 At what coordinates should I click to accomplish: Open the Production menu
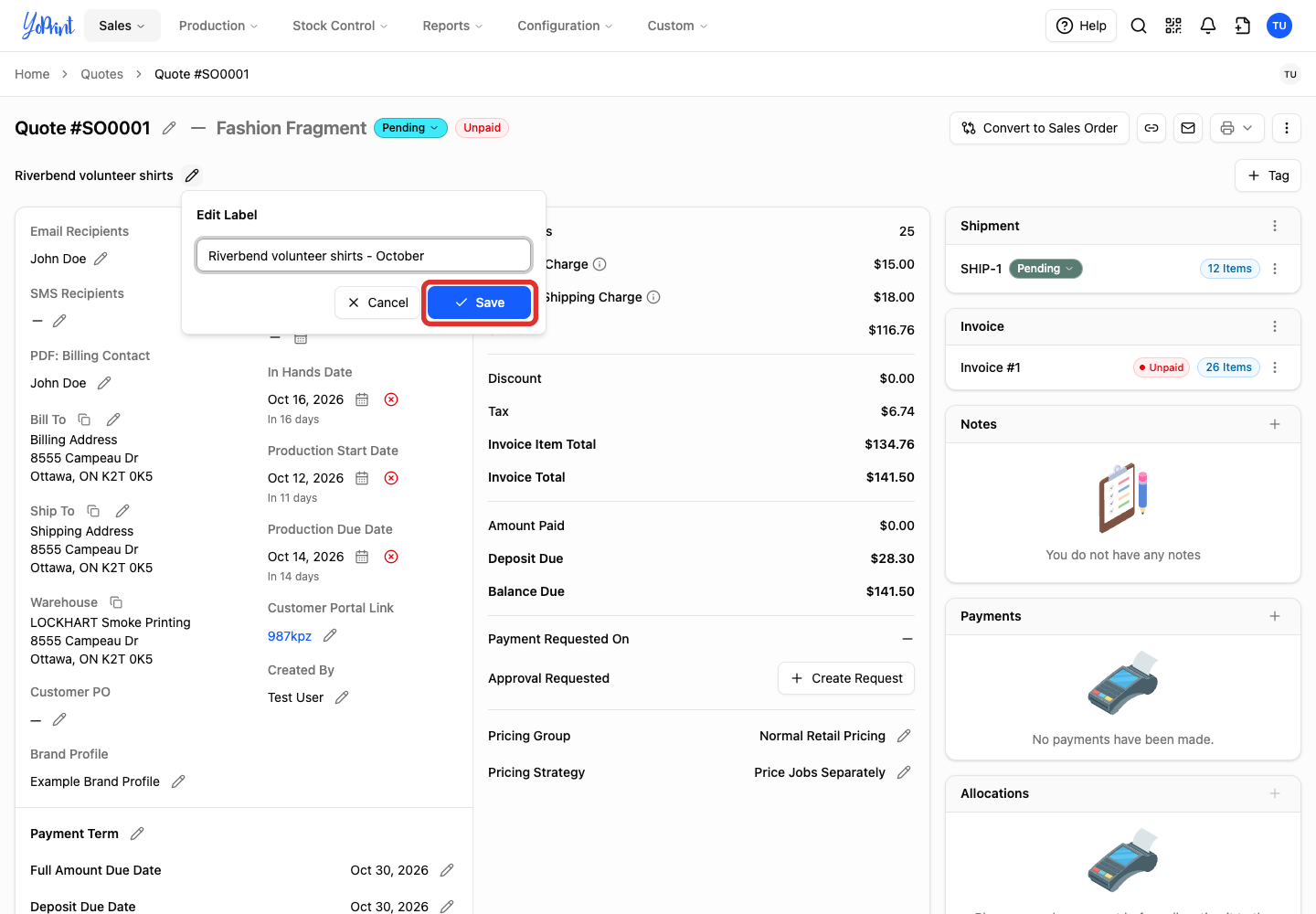coord(218,26)
